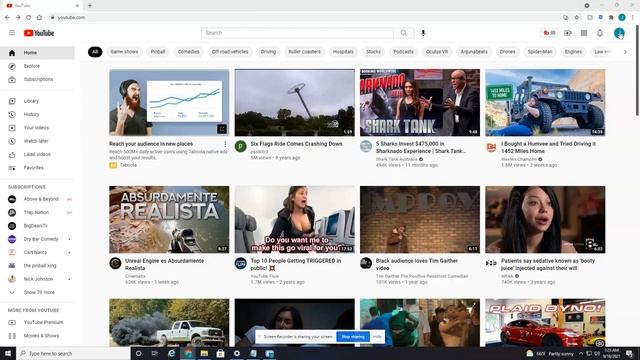Open the hamburger guide menu
This screenshot has height=360, width=640.
tap(12, 33)
